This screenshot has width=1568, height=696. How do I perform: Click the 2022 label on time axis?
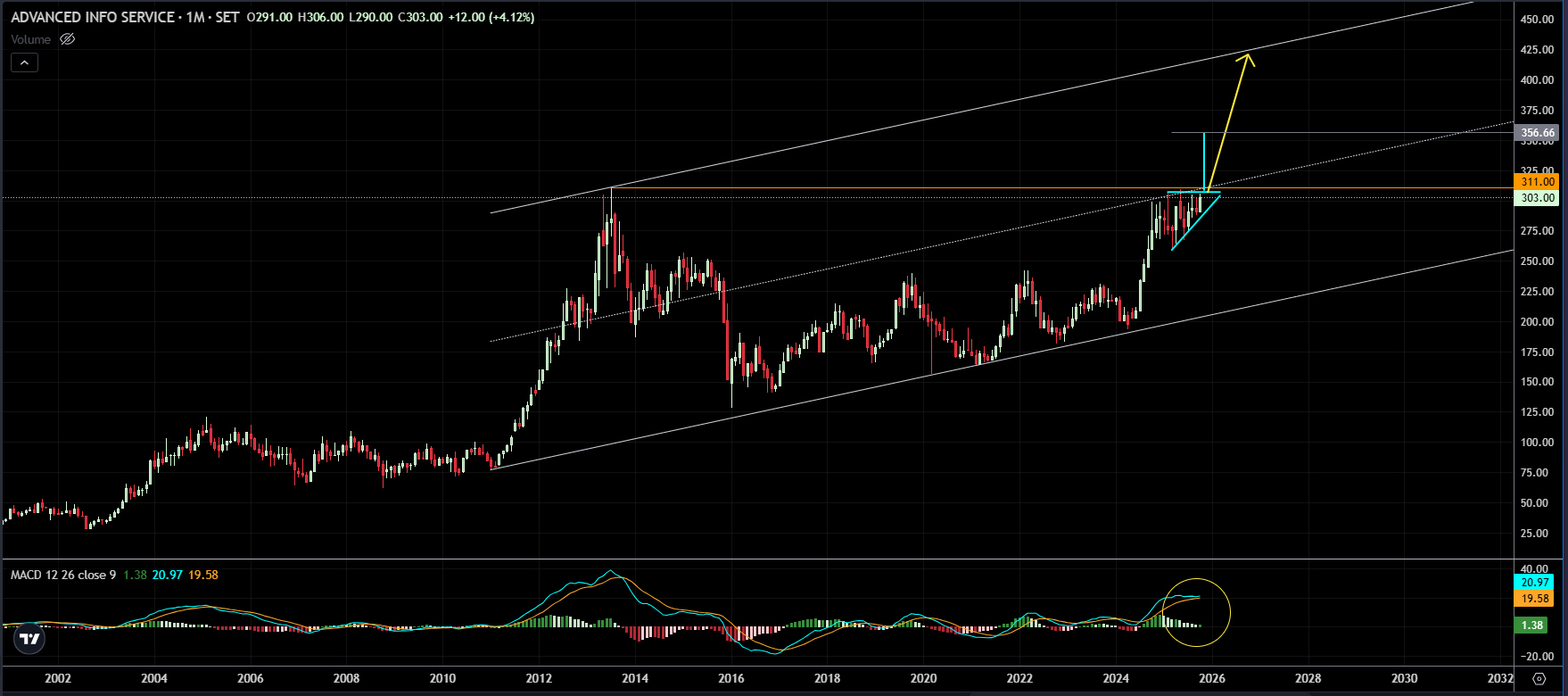tap(1019, 678)
